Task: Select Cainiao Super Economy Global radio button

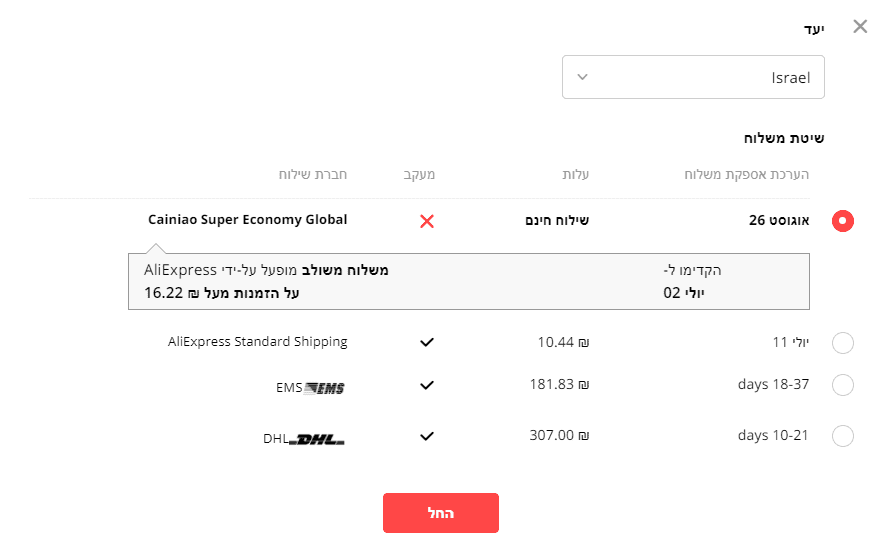Action: pyautogui.click(x=843, y=221)
